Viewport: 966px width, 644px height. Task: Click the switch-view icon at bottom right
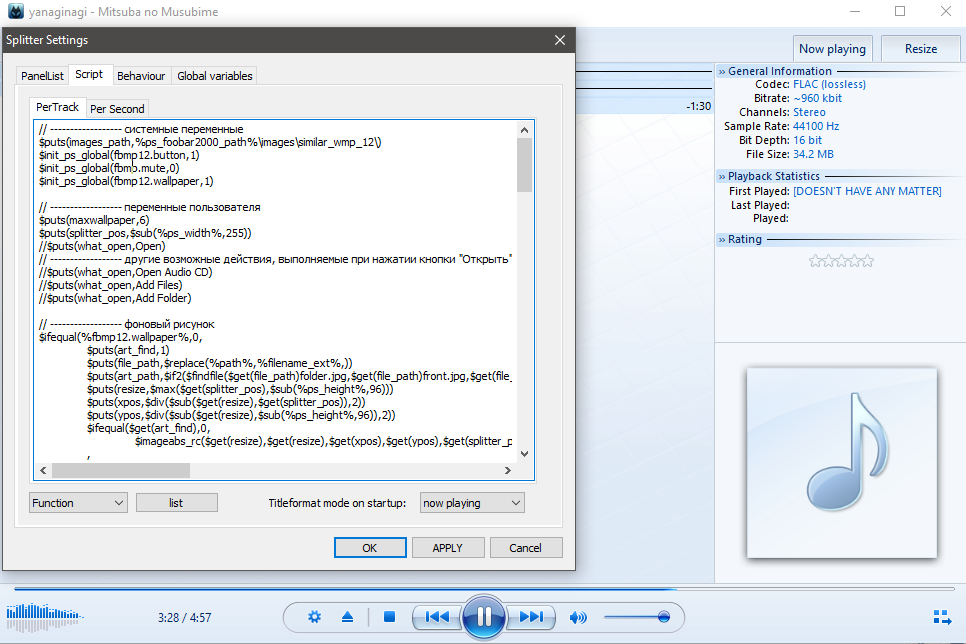click(x=941, y=617)
